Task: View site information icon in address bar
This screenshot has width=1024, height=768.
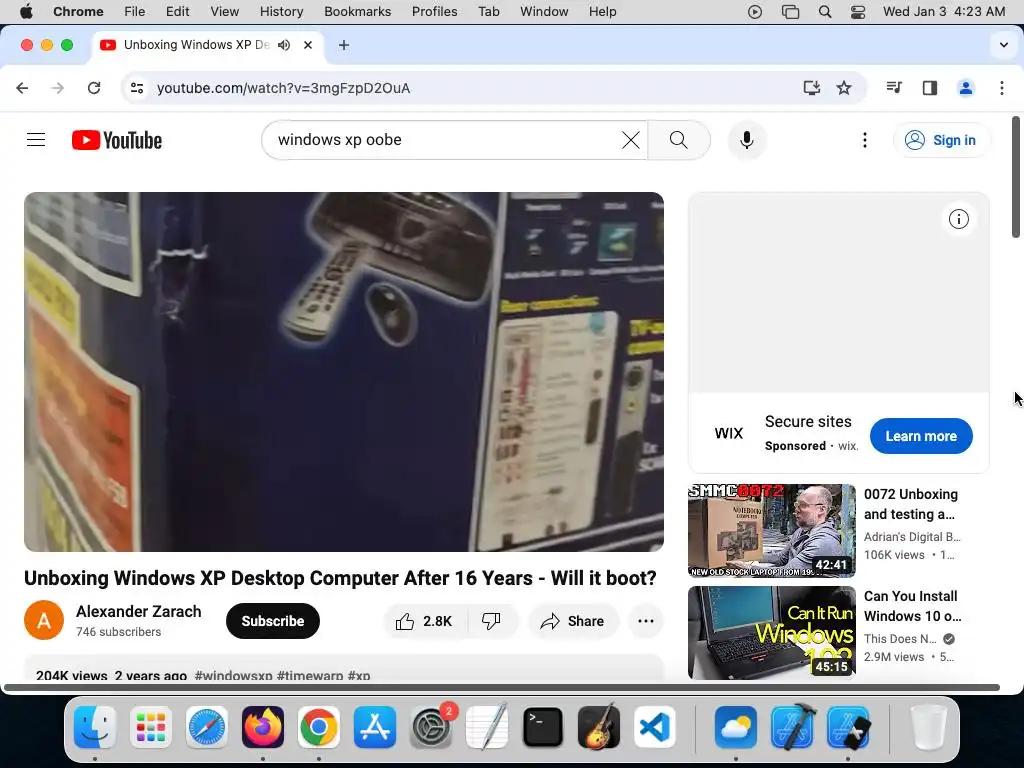Action: tap(136, 88)
